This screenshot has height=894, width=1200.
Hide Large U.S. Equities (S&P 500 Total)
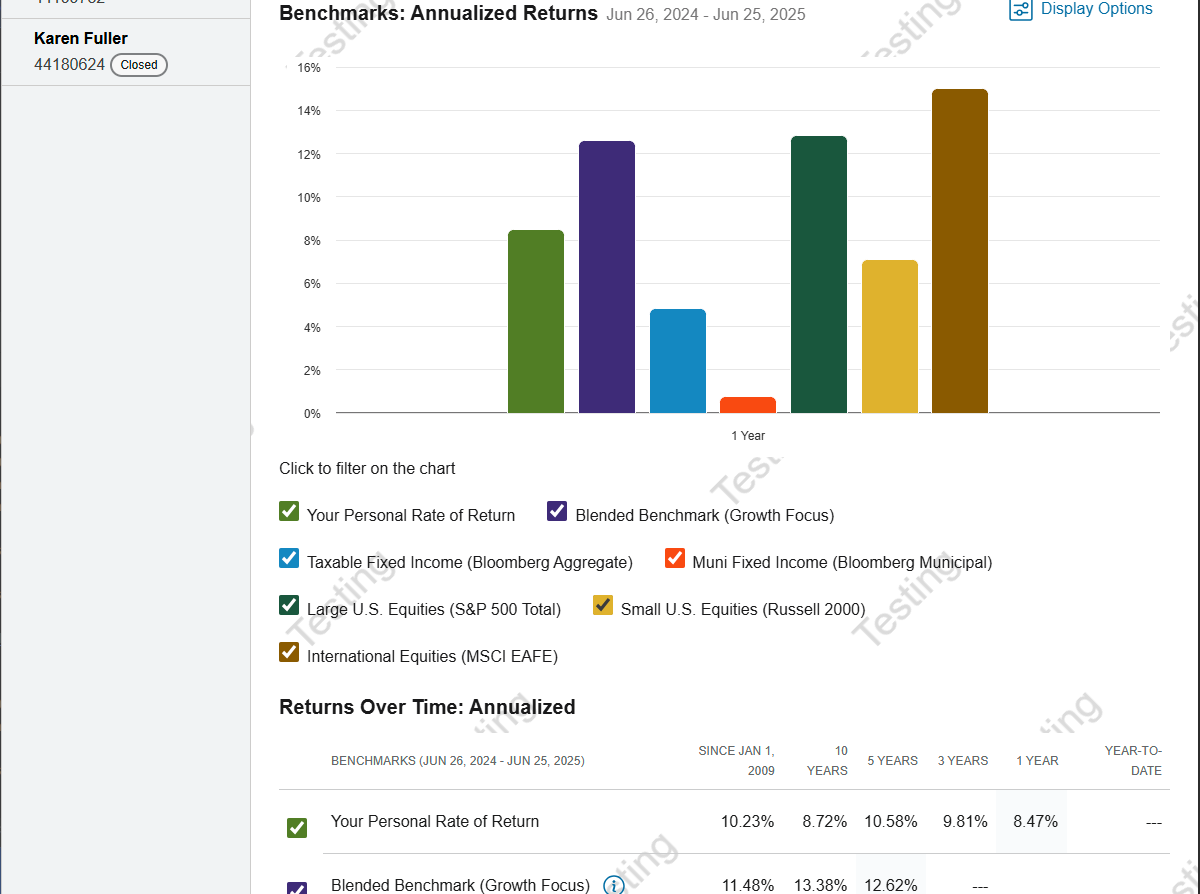coord(289,606)
